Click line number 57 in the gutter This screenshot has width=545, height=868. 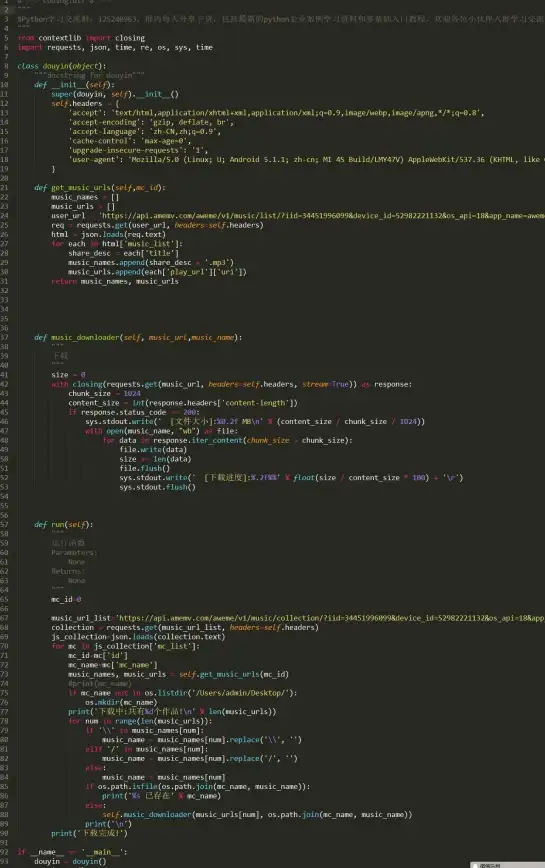[5, 524]
